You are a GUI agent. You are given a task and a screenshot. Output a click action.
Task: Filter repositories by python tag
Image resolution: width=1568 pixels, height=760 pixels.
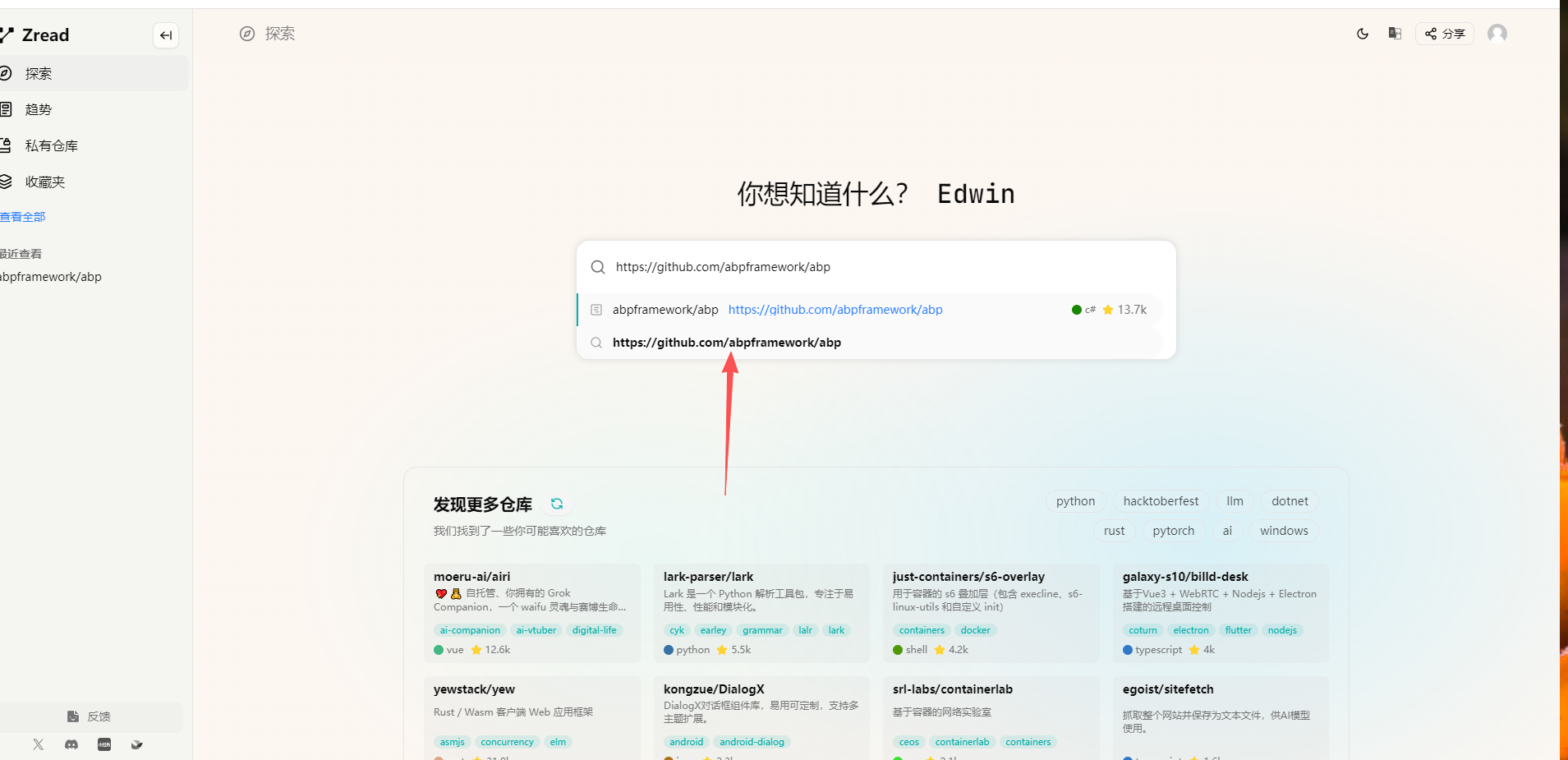click(1076, 501)
